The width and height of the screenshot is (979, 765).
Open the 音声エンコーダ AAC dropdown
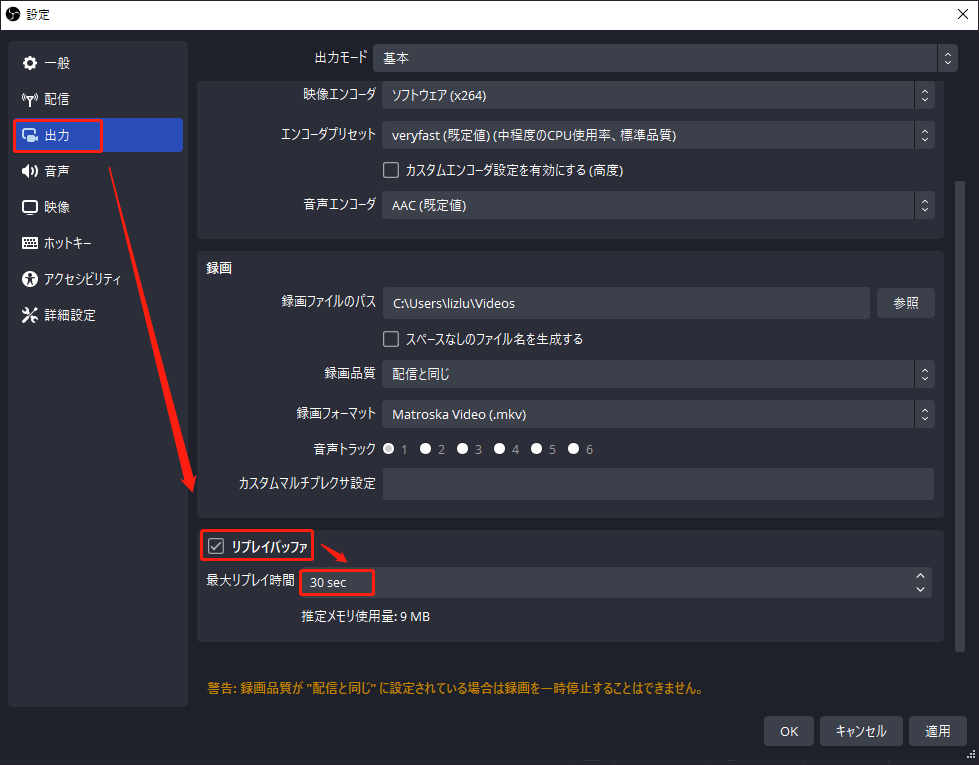click(658, 205)
